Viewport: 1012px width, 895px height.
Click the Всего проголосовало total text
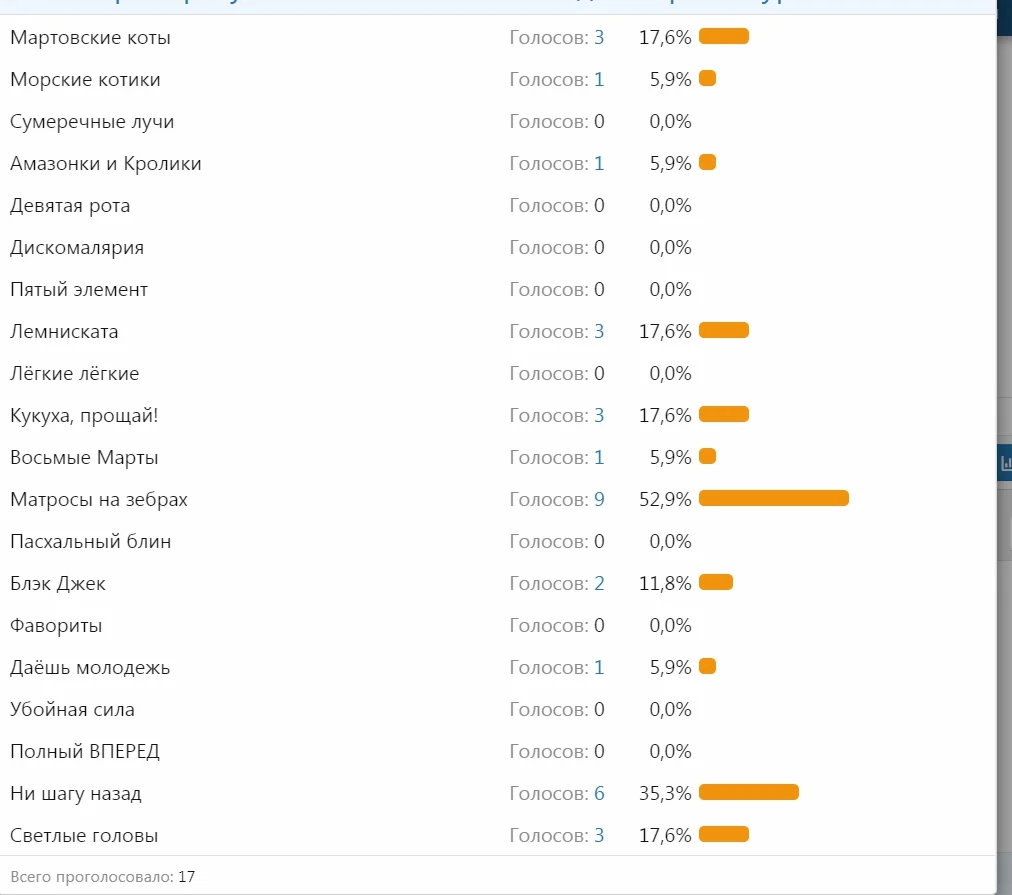[102, 877]
